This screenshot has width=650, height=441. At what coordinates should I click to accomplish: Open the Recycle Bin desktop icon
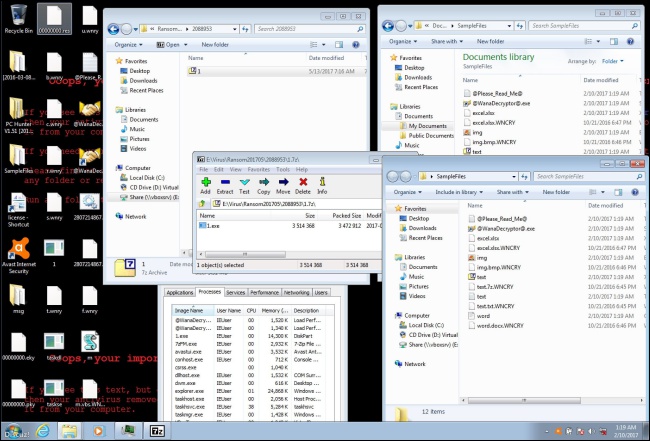(x=18, y=18)
